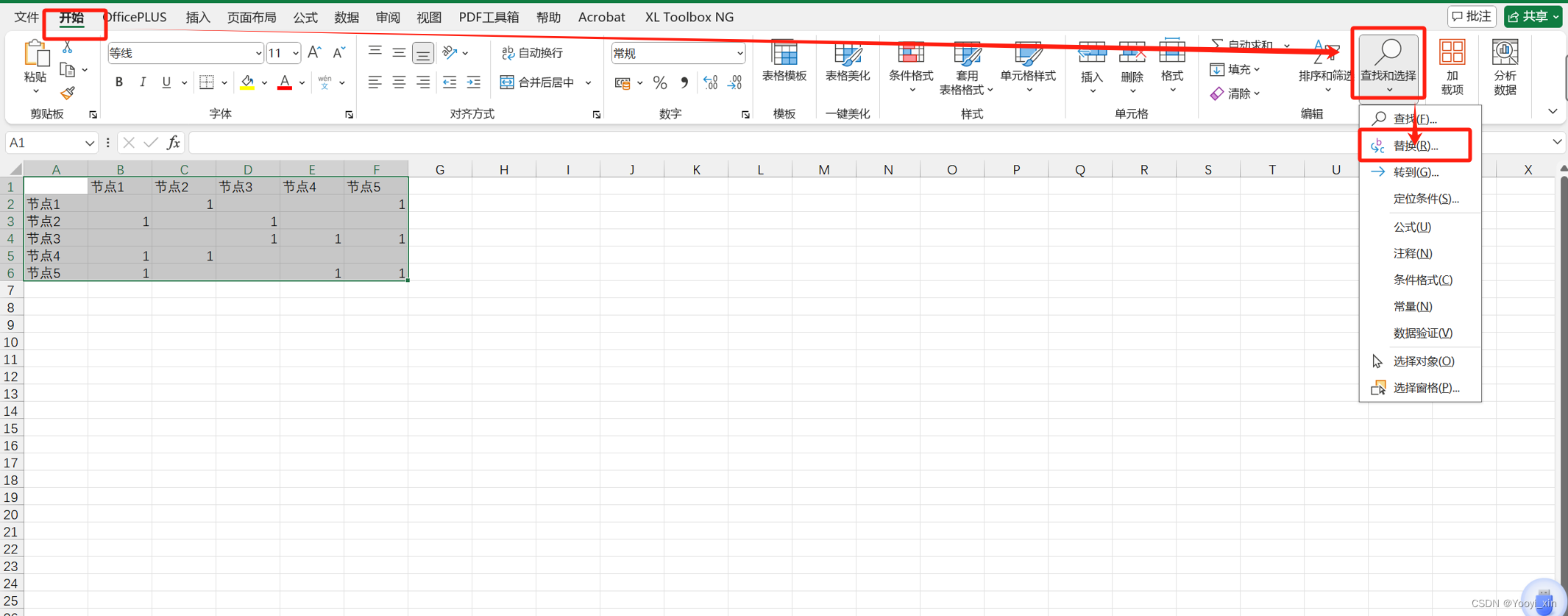
Task: Toggle italic formatting
Action: tap(143, 82)
